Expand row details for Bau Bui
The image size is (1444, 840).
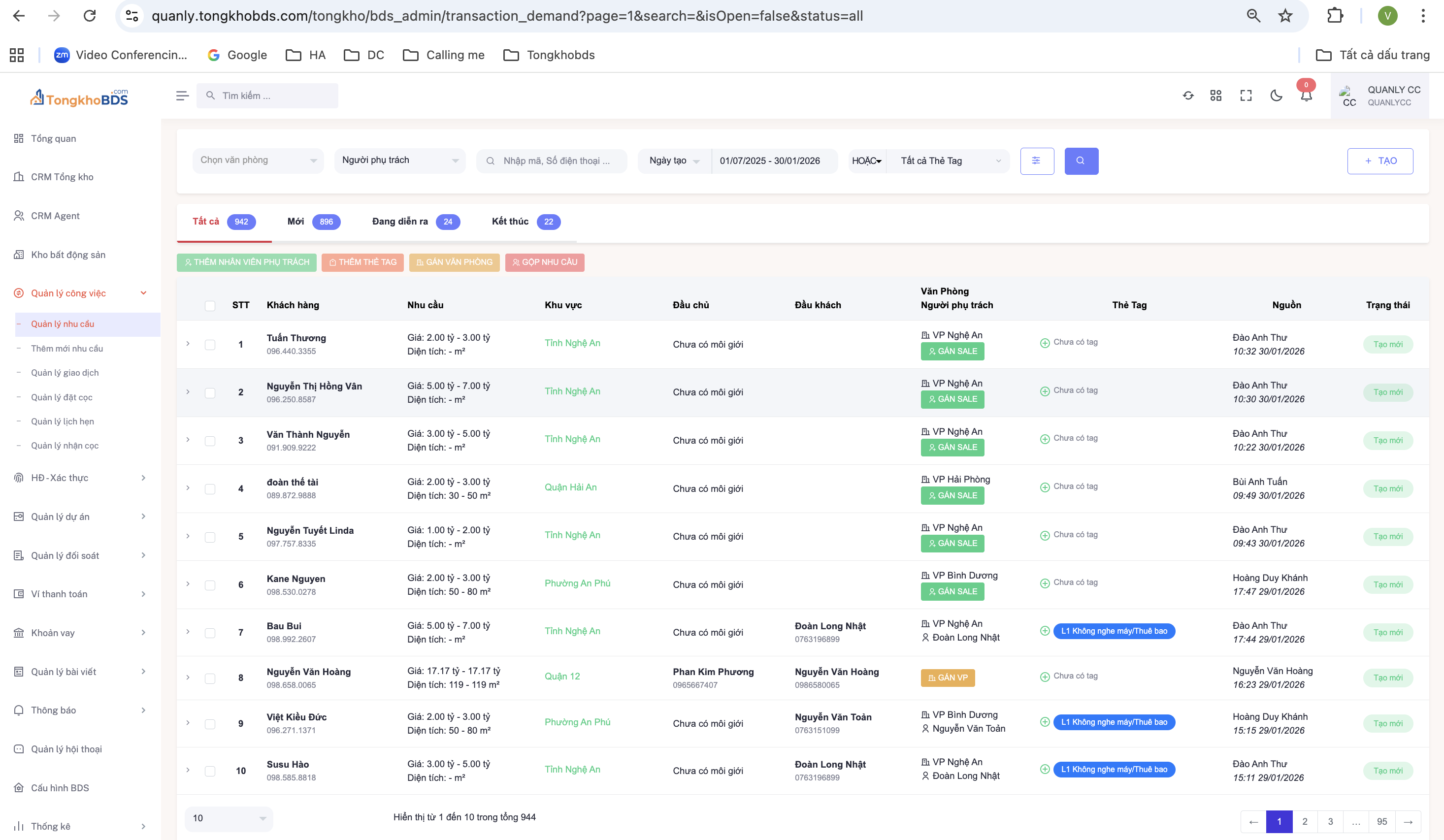(x=188, y=631)
